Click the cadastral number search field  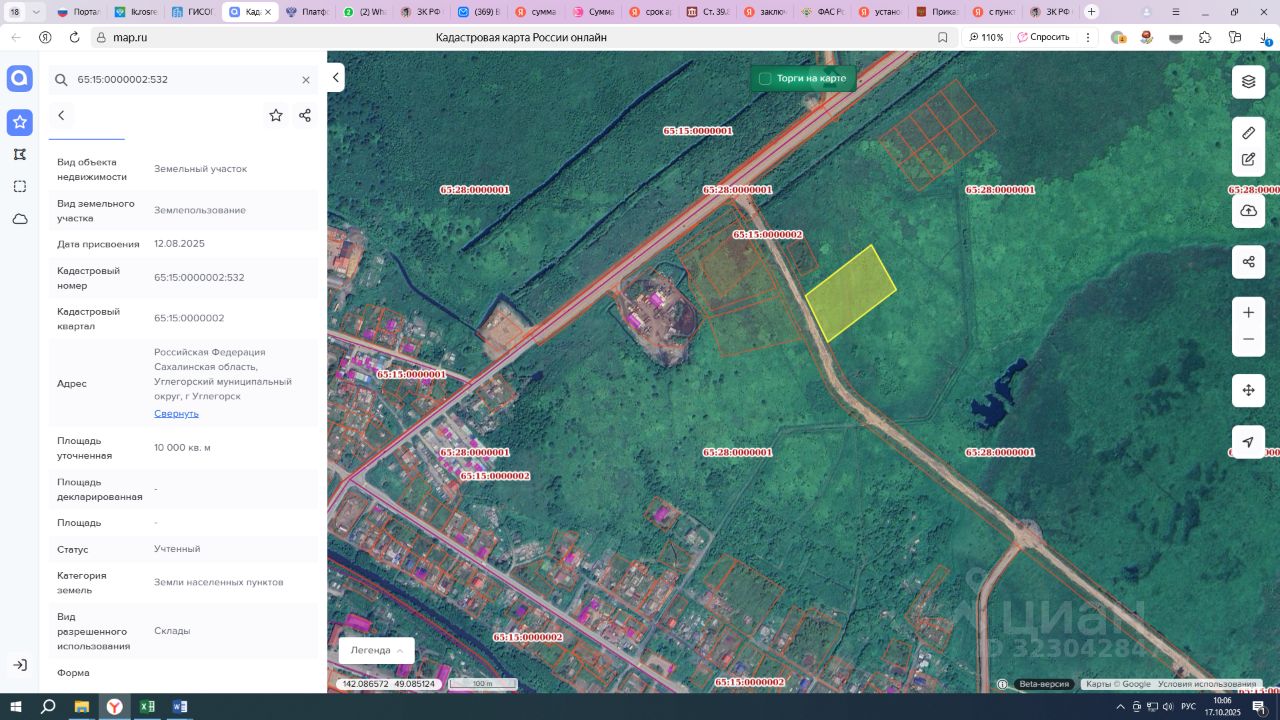pyautogui.click(x=180, y=80)
